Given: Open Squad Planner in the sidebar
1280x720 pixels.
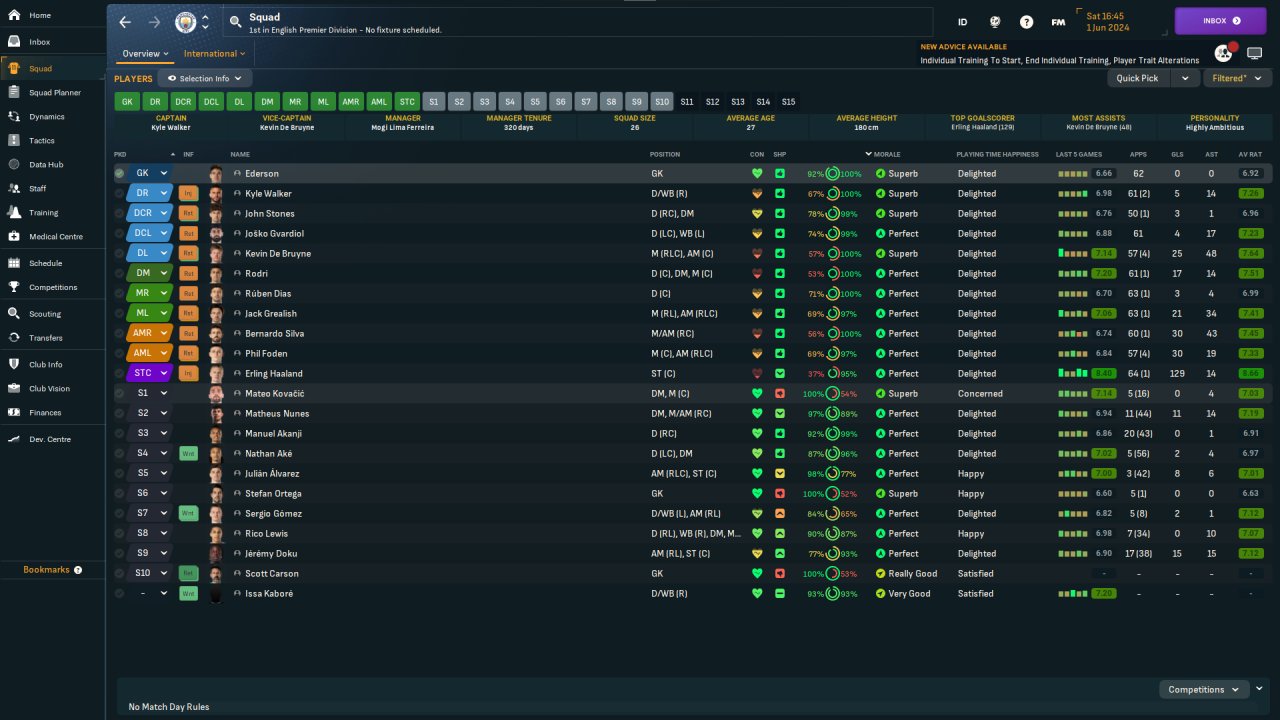Looking at the screenshot, I should coord(54,92).
